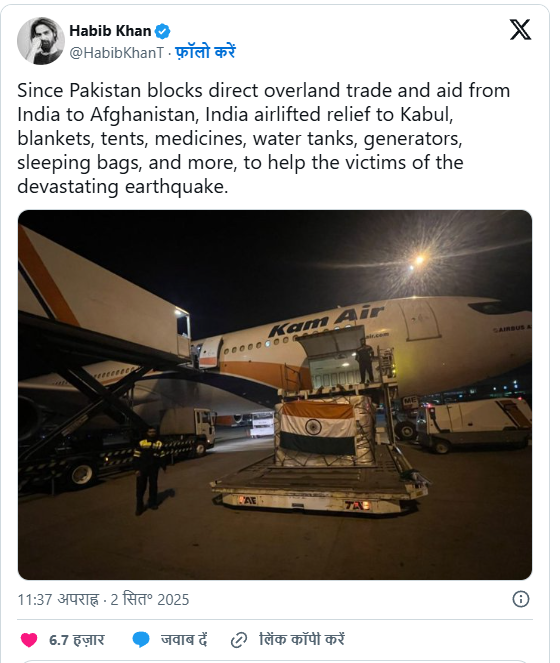Click the blue reply bubble icon

(x=141, y=639)
